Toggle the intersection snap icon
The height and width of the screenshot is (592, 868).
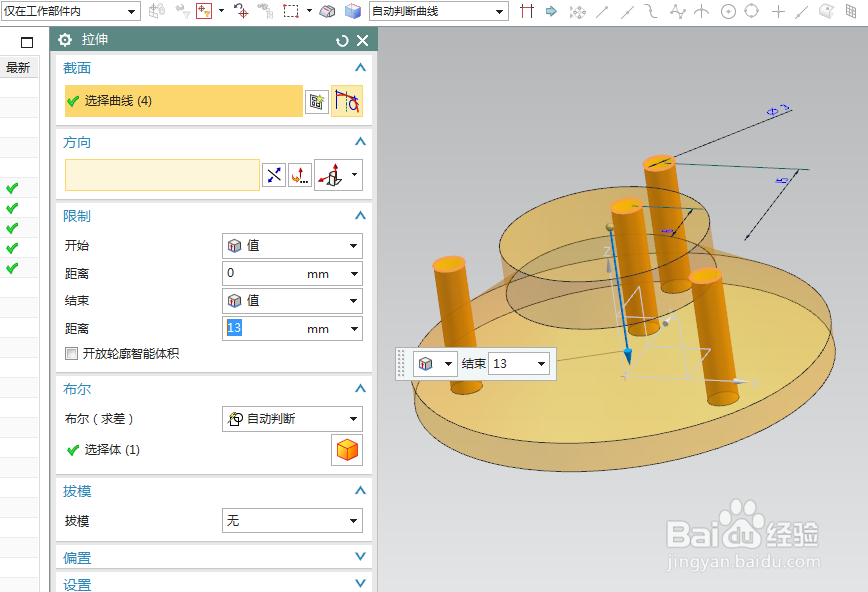(x=702, y=11)
